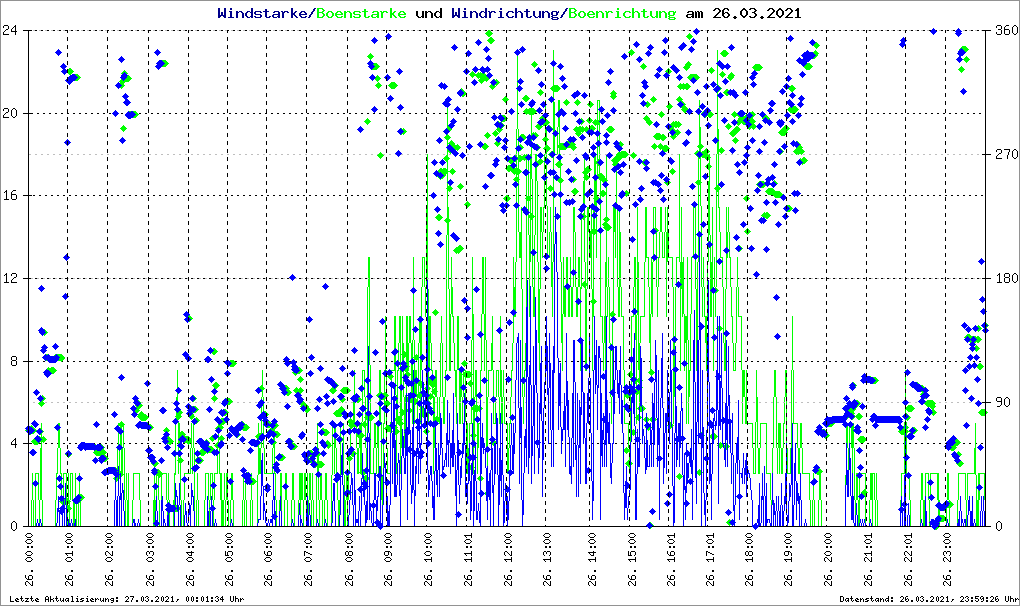Click the 'Letzte Aktualisierung' timestamp text
This screenshot has height=606, width=1020.
click(127, 599)
